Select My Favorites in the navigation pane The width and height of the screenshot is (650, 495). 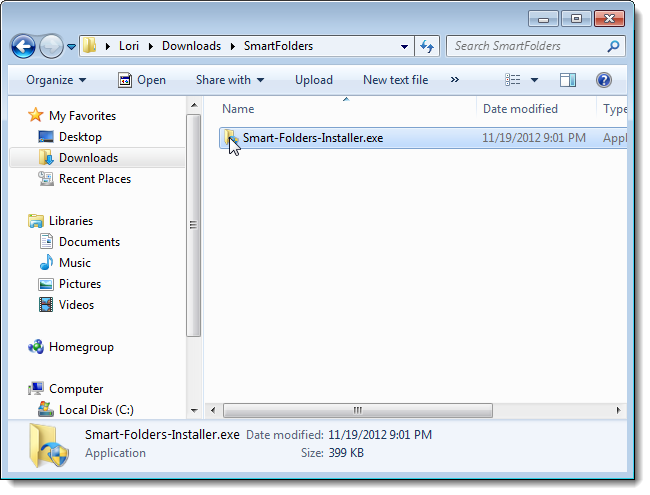click(82, 116)
